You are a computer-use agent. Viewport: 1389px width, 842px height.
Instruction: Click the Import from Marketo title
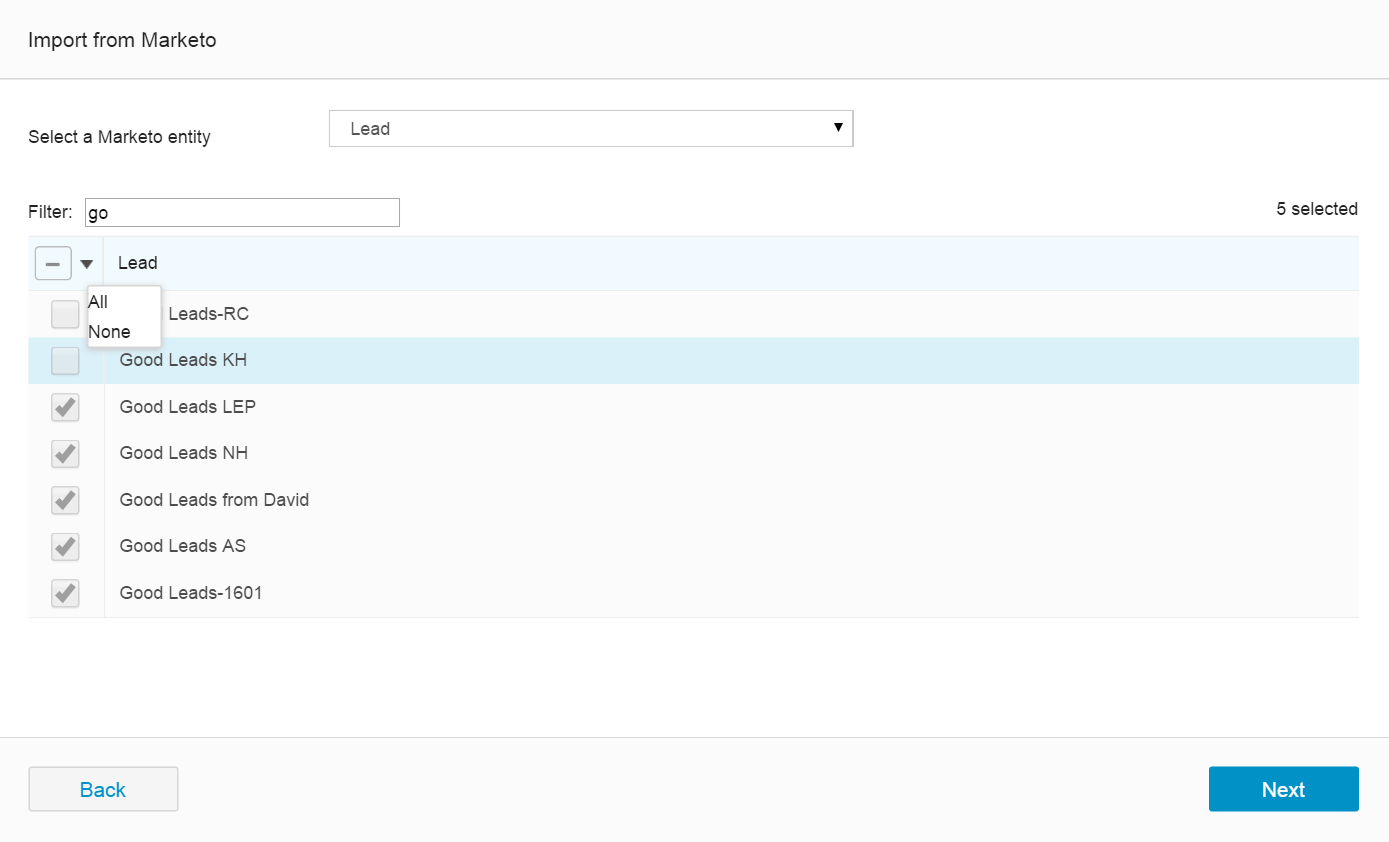122,40
